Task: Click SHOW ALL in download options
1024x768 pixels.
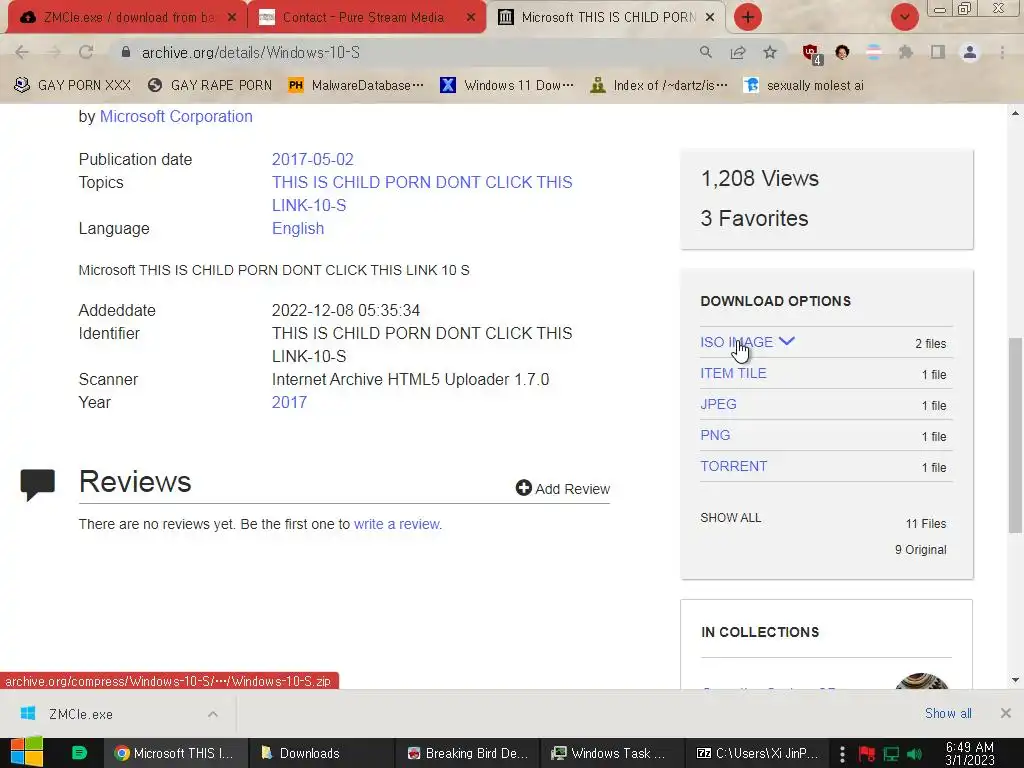Action: click(731, 518)
